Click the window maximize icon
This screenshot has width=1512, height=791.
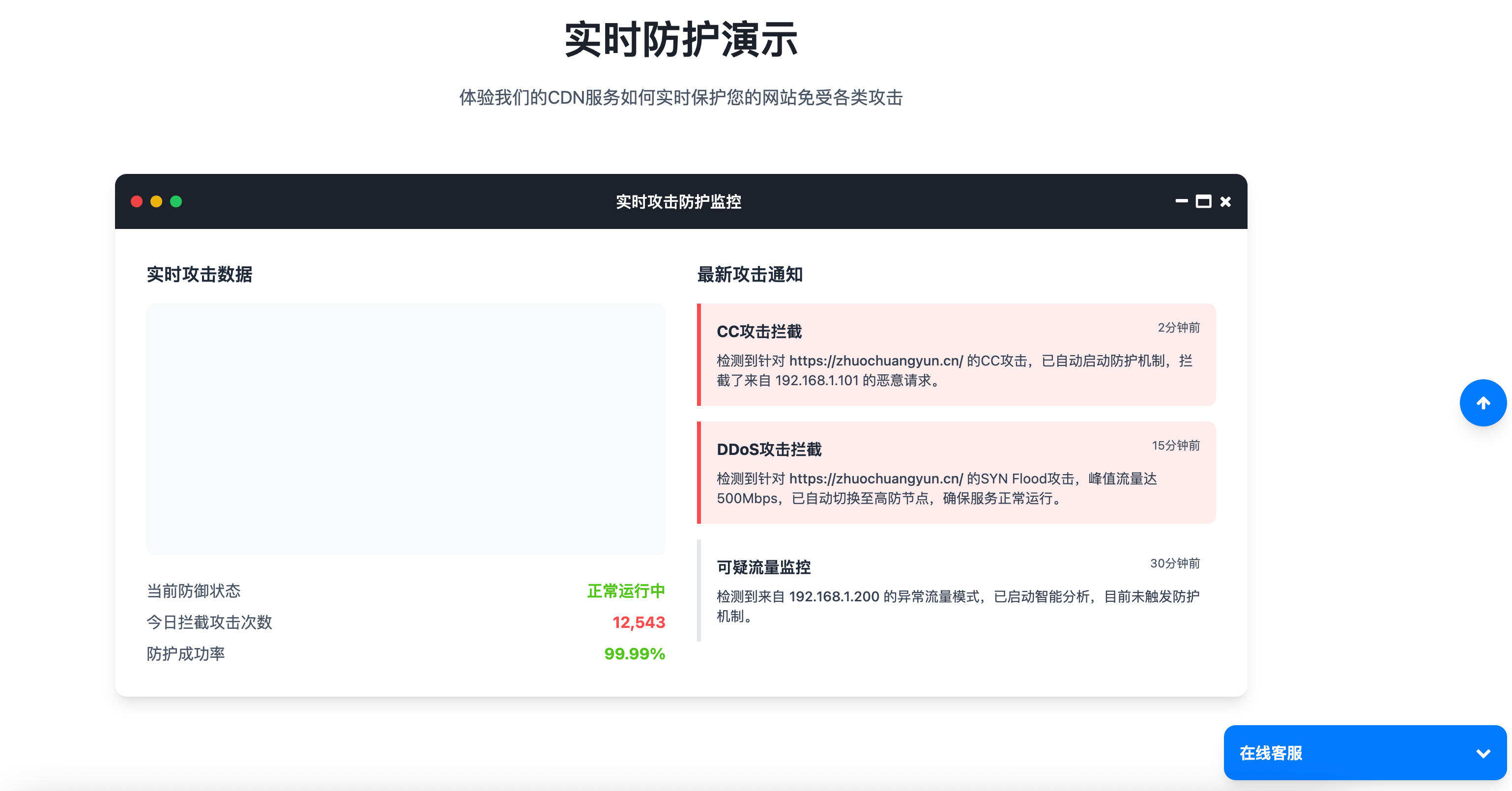[1203, 201]
